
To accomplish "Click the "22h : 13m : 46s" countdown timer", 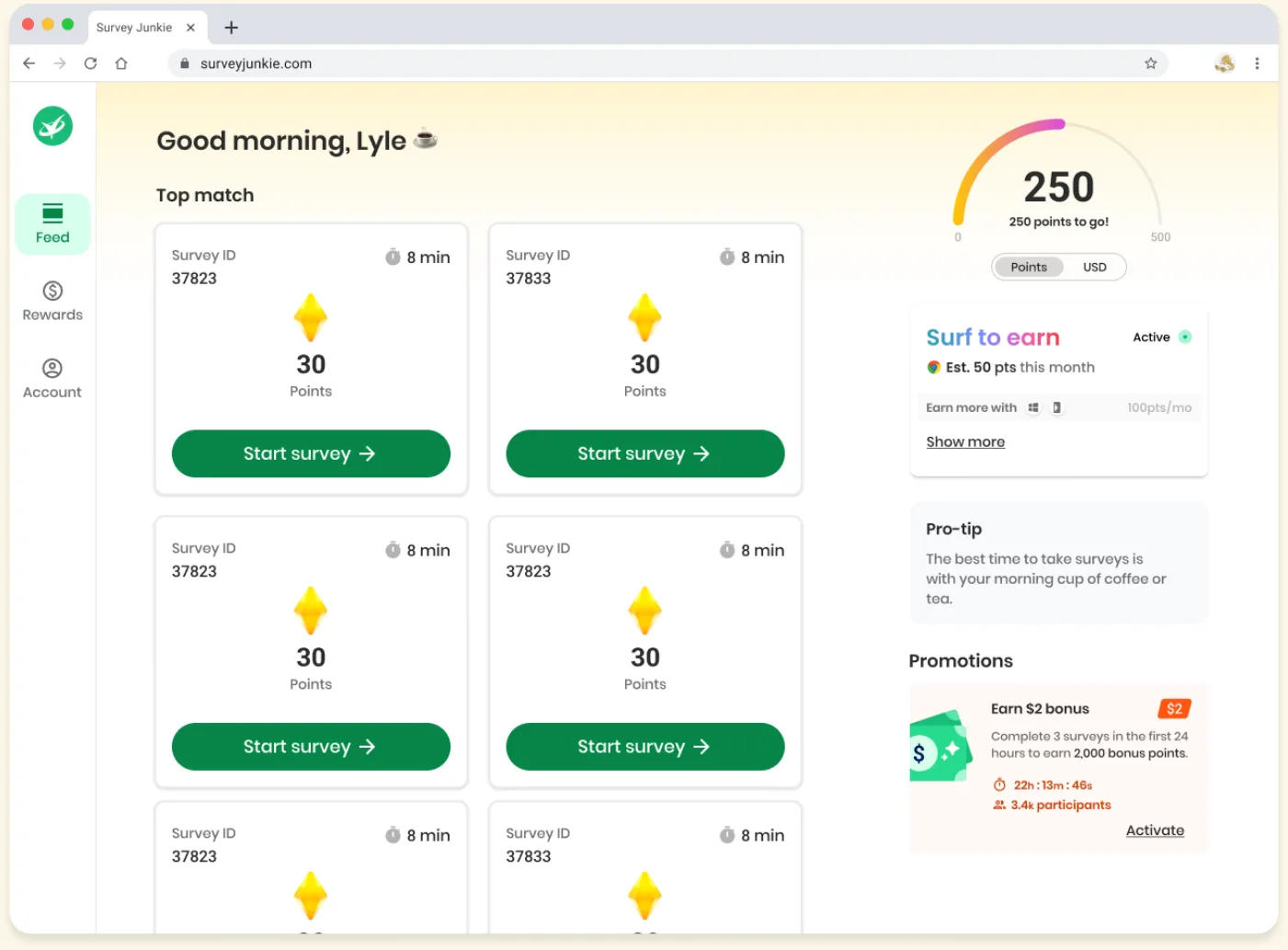I will [1053, 785].
